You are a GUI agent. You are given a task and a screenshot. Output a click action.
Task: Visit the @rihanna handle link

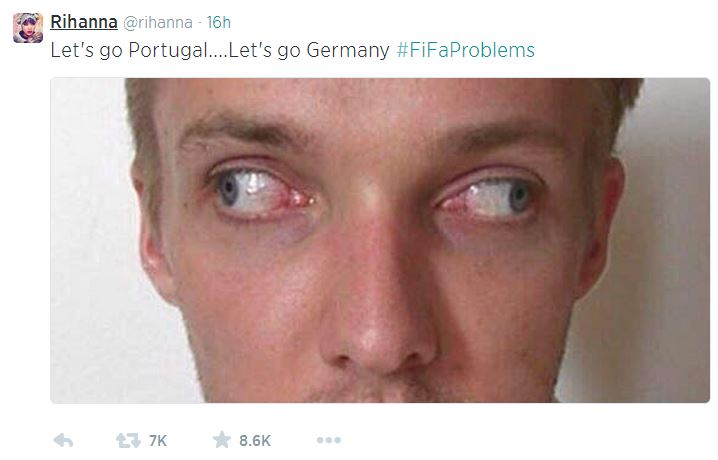(158, 22)
